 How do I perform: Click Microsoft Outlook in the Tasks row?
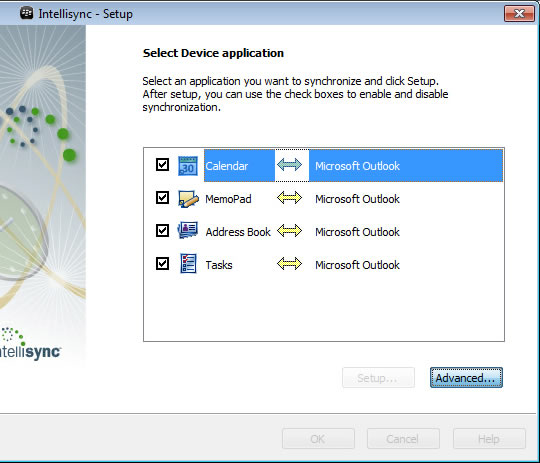coord(357,265)
